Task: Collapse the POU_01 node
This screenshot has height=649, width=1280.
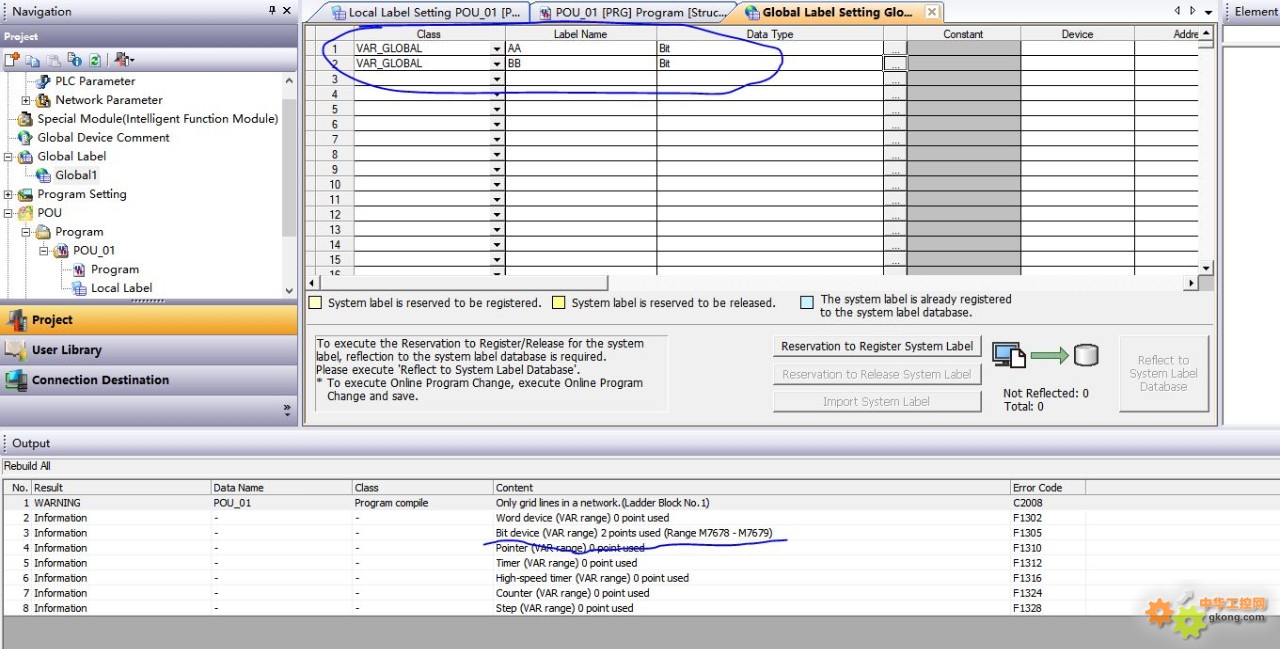Action: pyautogui.click(x=44, y=251)
